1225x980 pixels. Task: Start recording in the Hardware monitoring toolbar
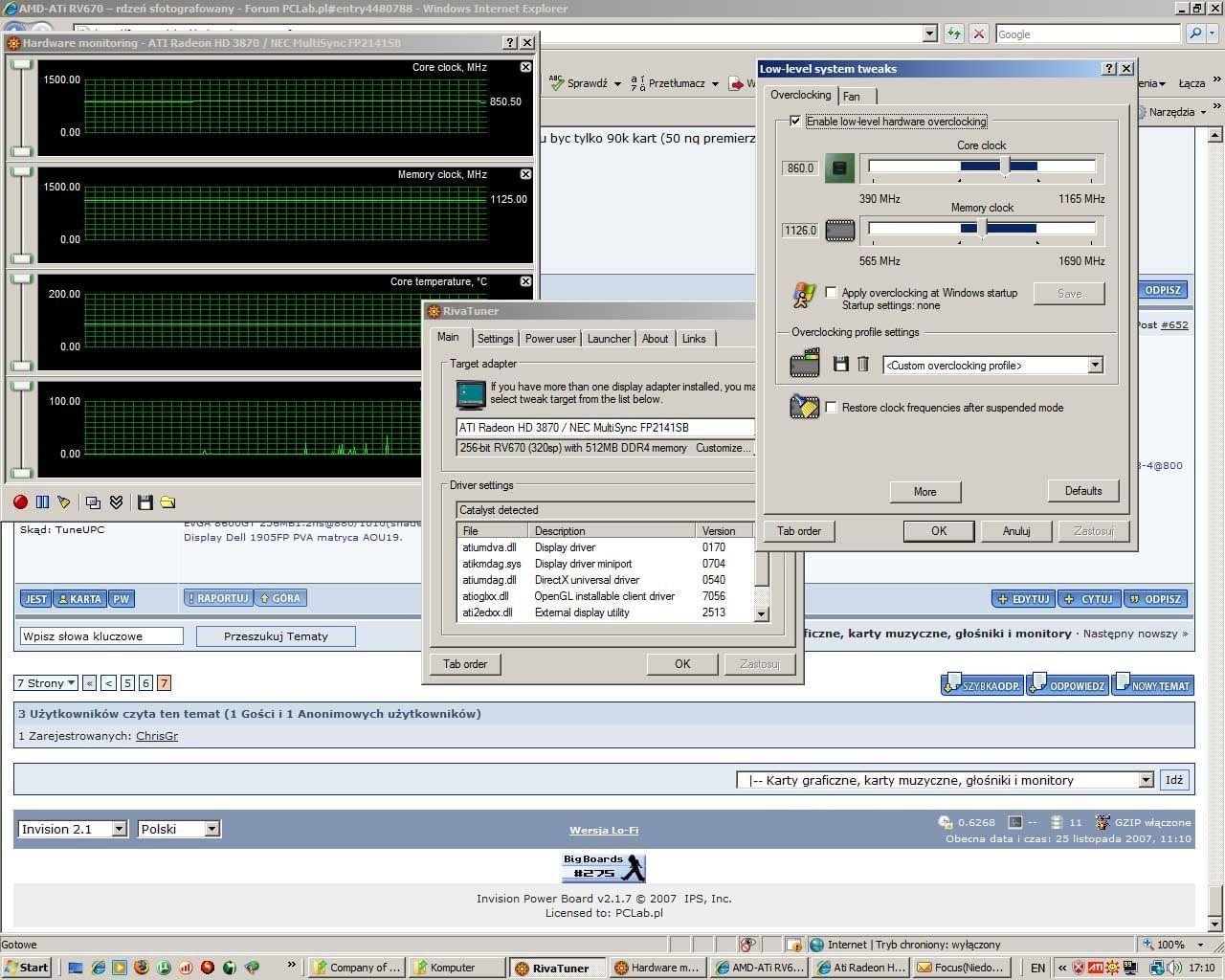[20, 502]
